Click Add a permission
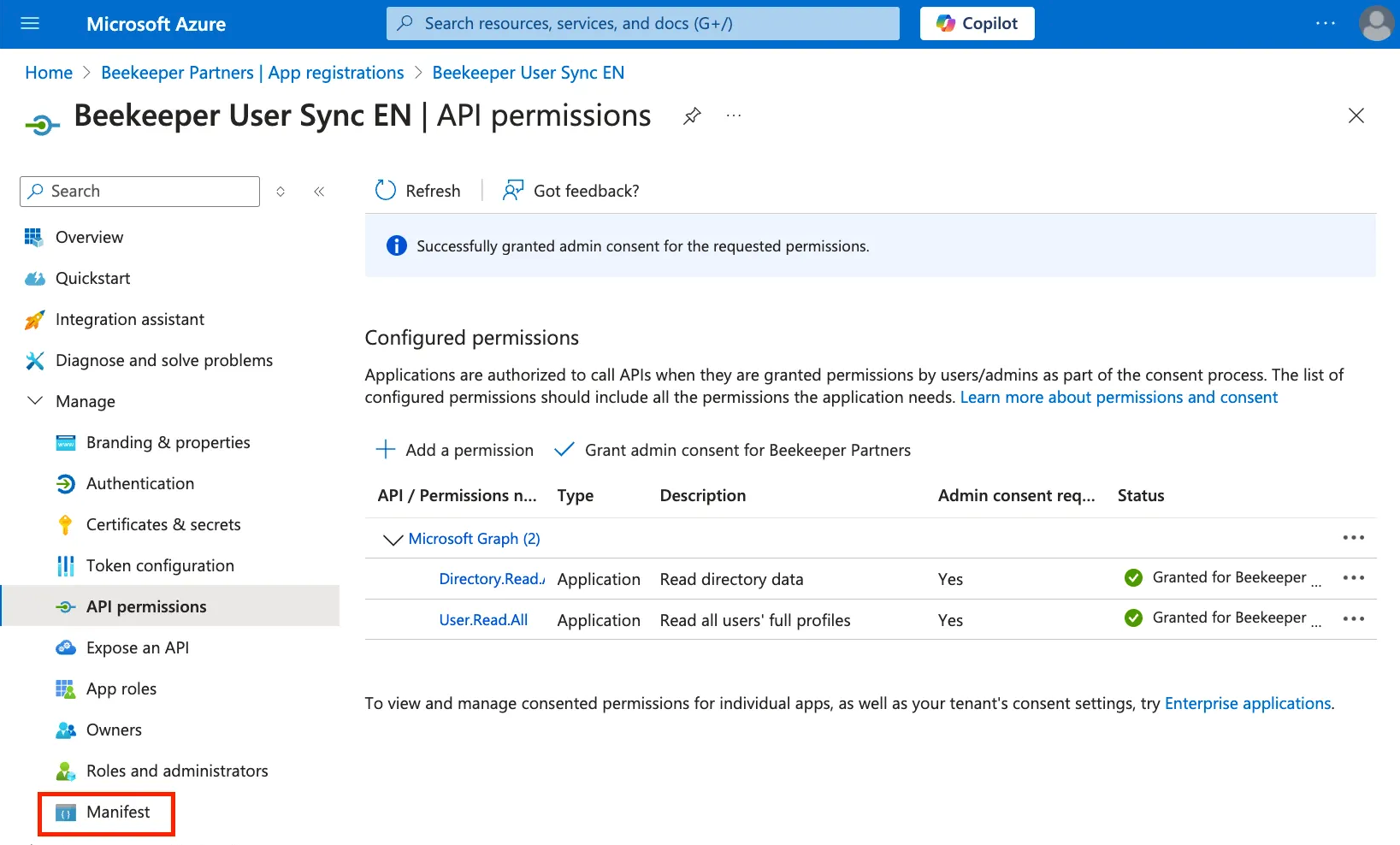 (454, 450)
